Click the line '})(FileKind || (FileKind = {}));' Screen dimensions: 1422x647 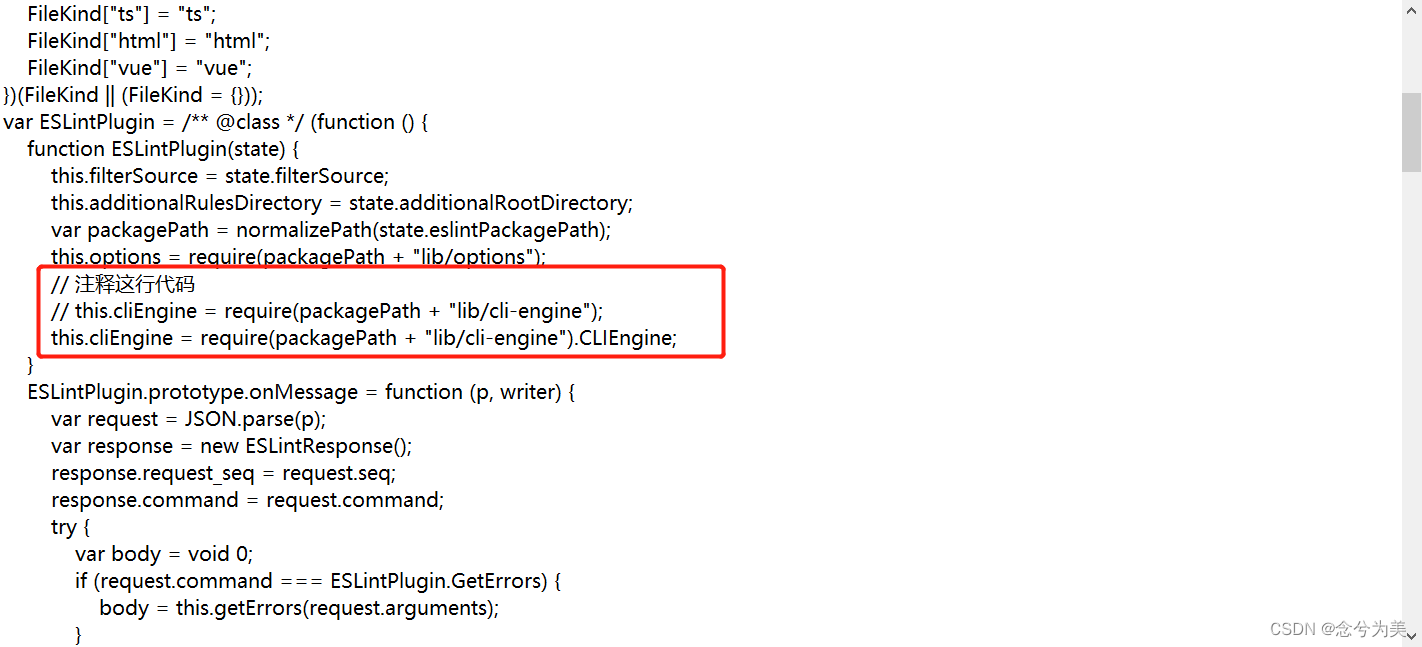(x=133, y=95)
